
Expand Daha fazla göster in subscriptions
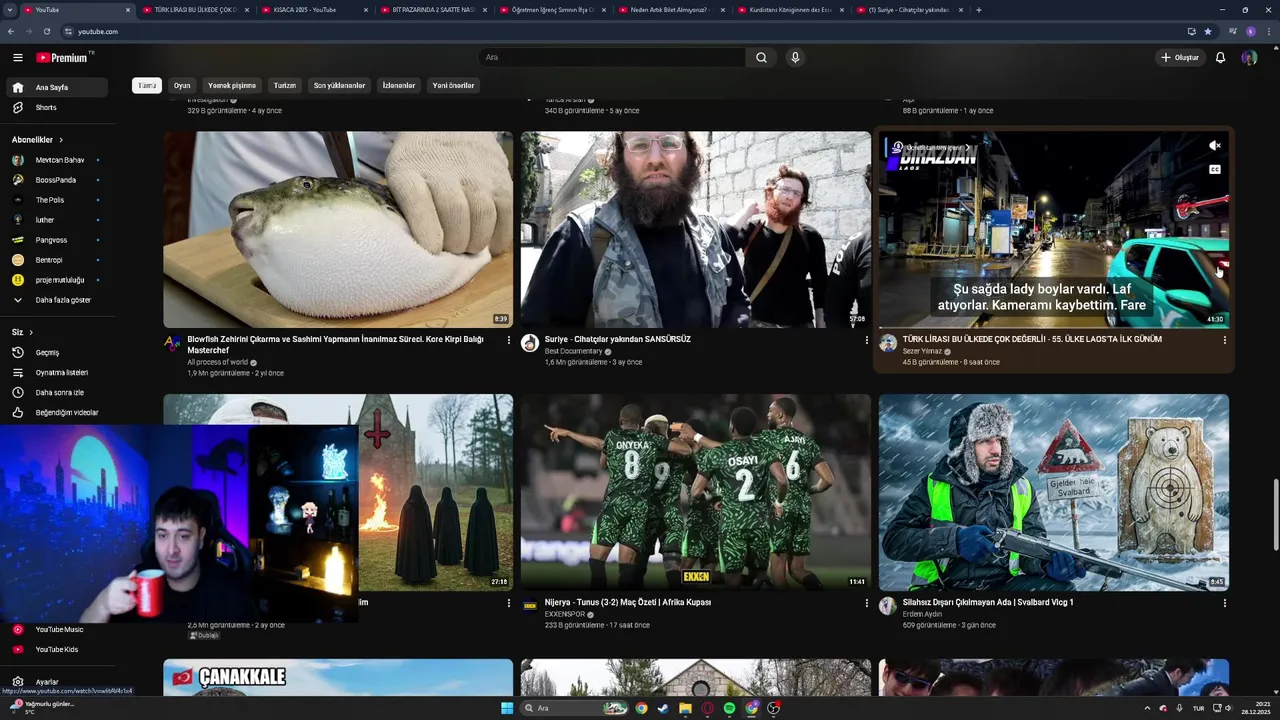pos(57,300)
